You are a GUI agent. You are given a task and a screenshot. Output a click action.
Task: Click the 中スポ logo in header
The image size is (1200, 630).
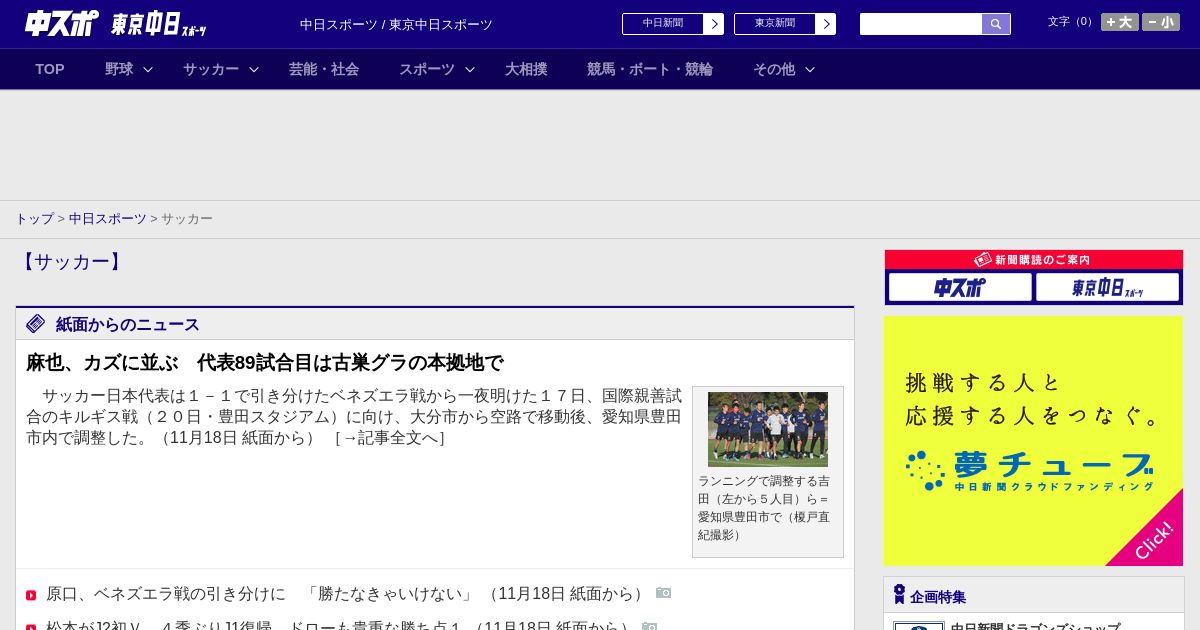62,23
